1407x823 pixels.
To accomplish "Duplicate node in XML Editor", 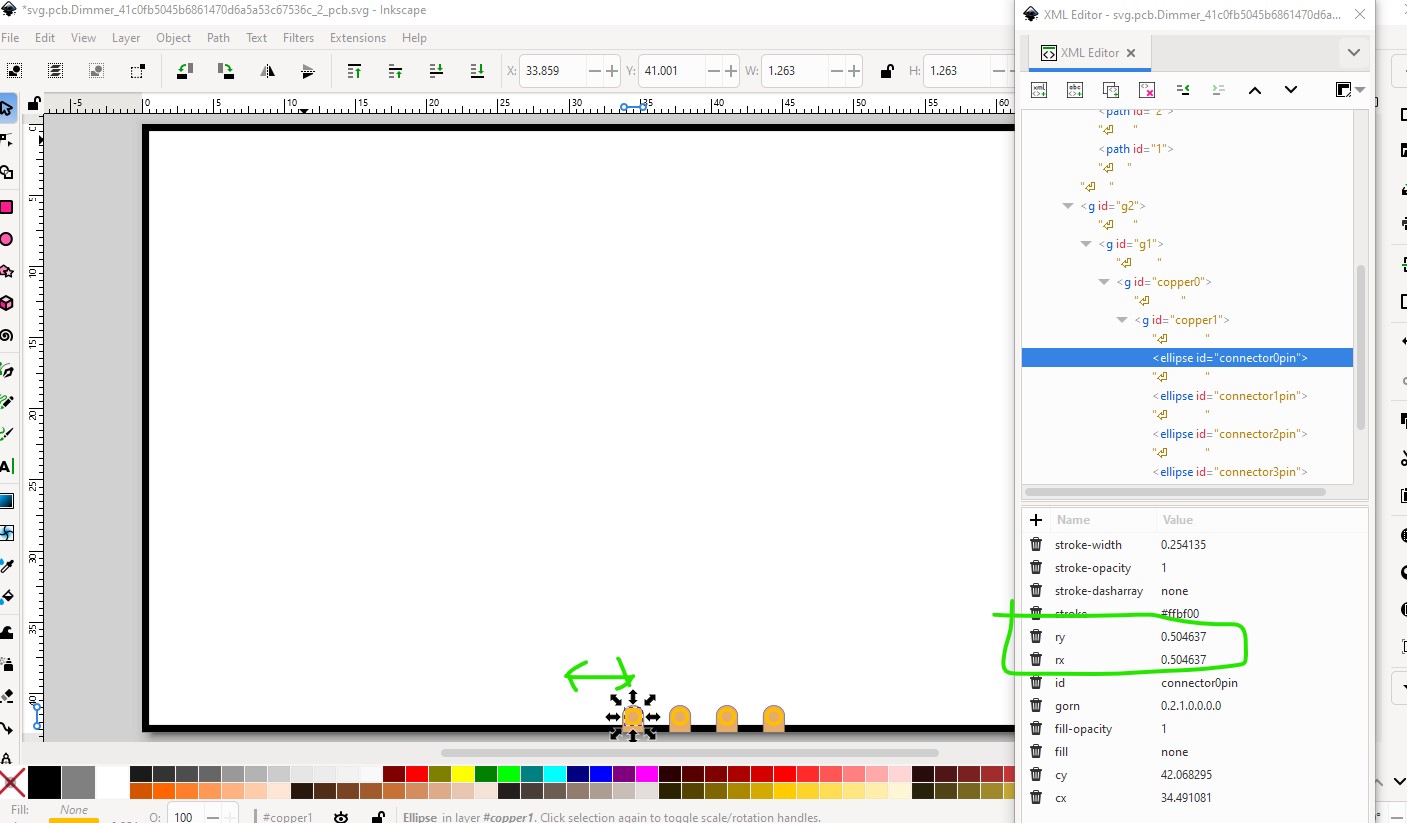I will tap(1111, 90).
